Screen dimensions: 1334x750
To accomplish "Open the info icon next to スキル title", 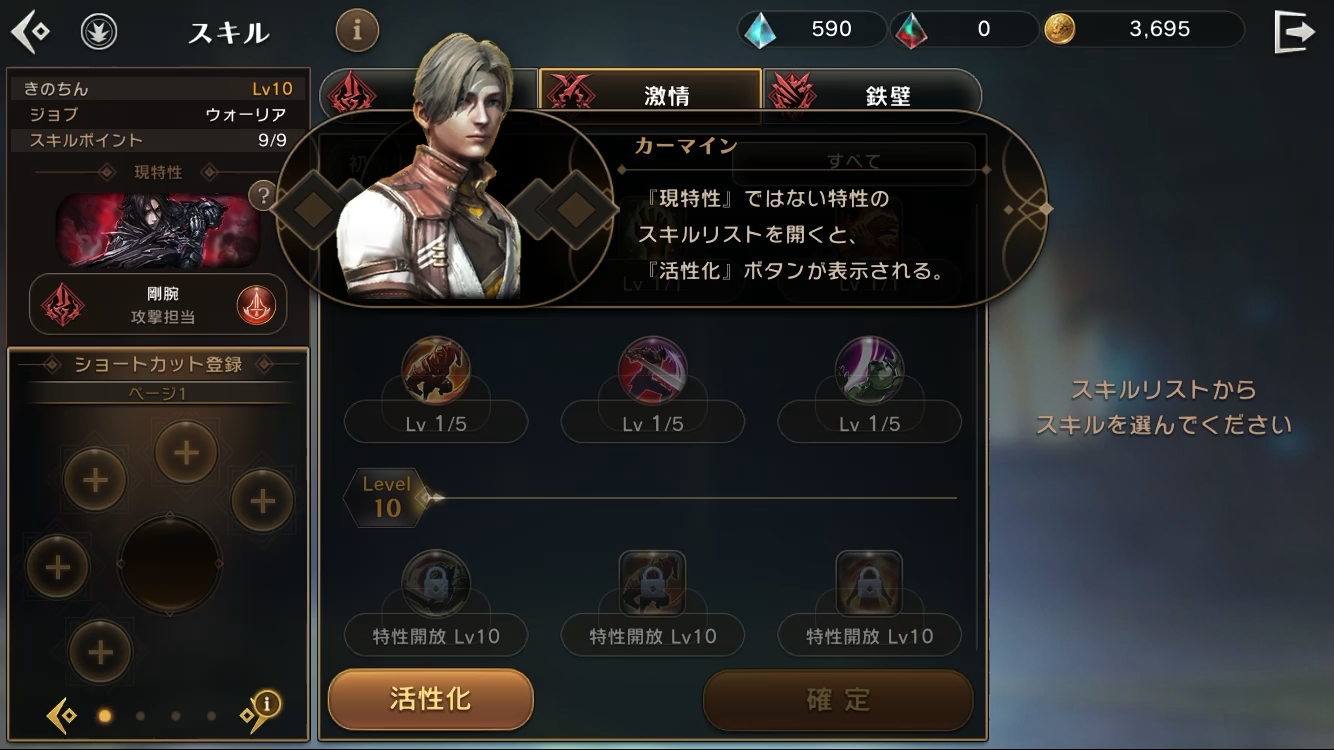I will (357, 31).
